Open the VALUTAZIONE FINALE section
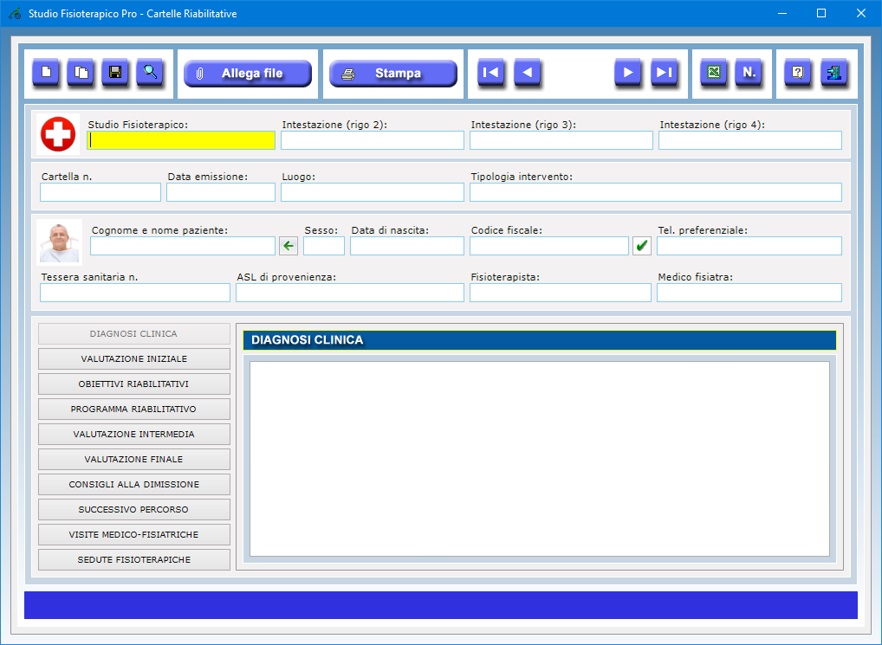This screenshot has width=882, height=645. tap(134, 459)
